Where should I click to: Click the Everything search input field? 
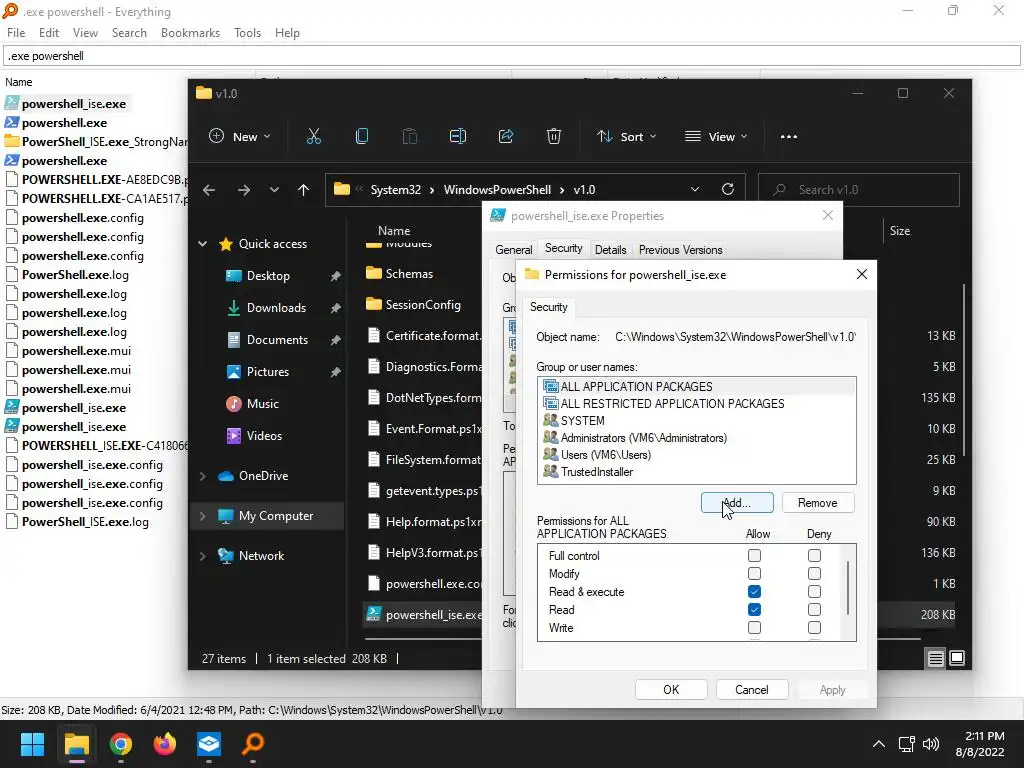[x=512, y=56]
